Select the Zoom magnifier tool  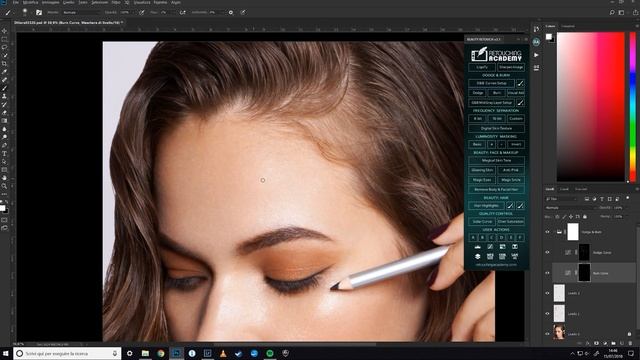pos(4,186)
